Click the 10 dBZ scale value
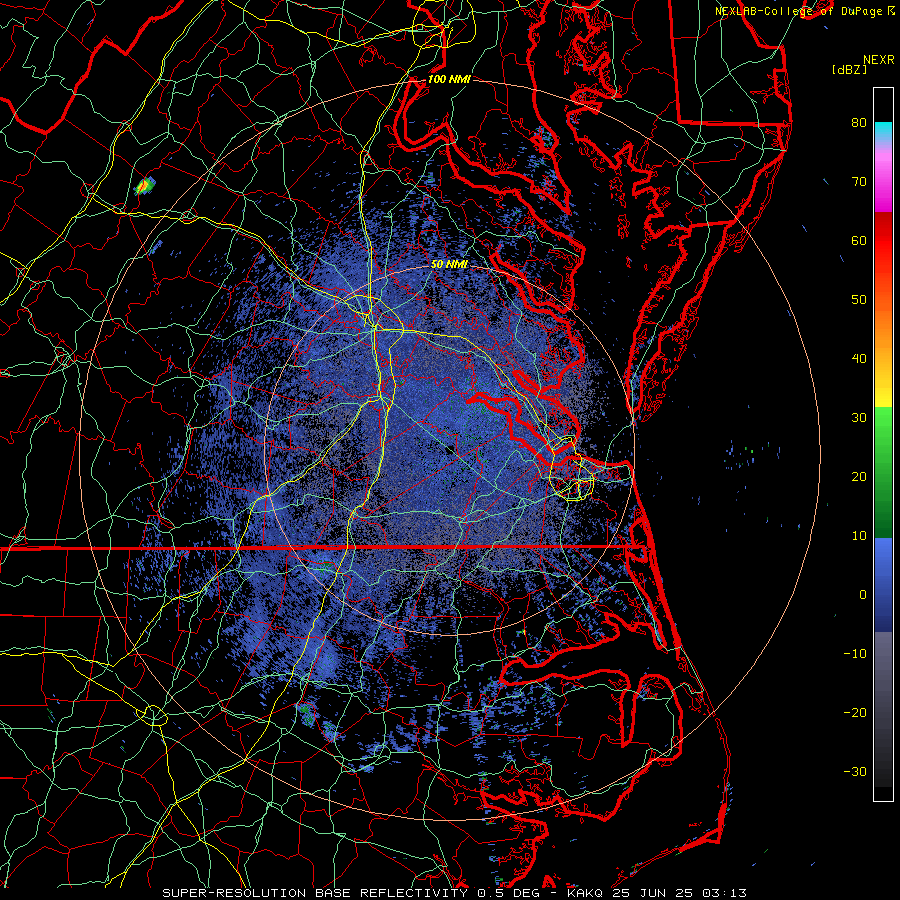 pos(859,536)
